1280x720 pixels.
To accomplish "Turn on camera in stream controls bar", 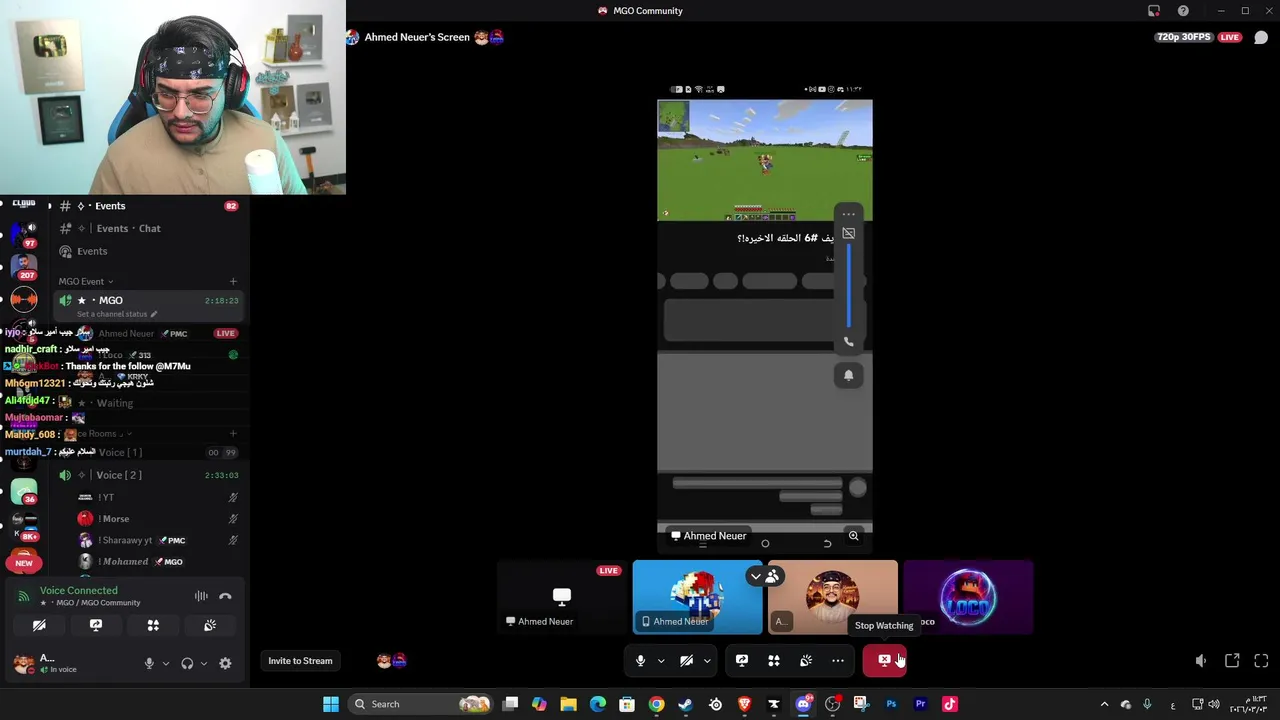I will 687,661.
